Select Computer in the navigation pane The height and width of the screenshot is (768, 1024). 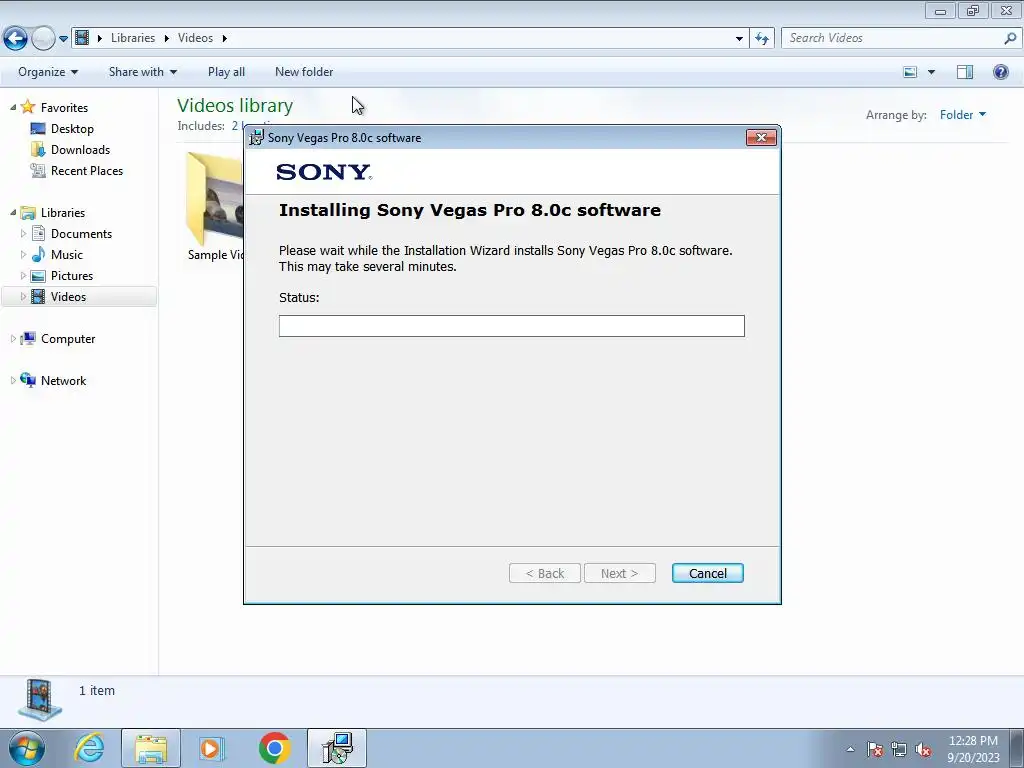tap(68, 339)
